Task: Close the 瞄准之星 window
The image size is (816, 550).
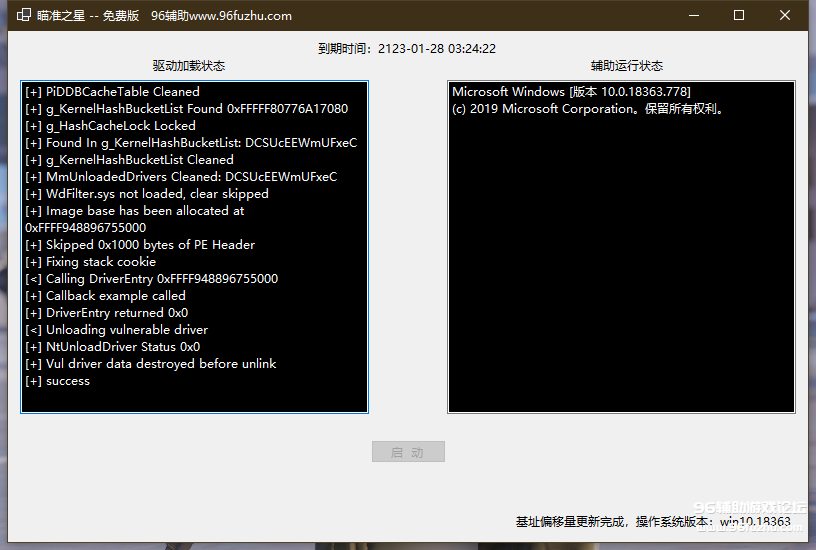Action: (x=785, y=15)
